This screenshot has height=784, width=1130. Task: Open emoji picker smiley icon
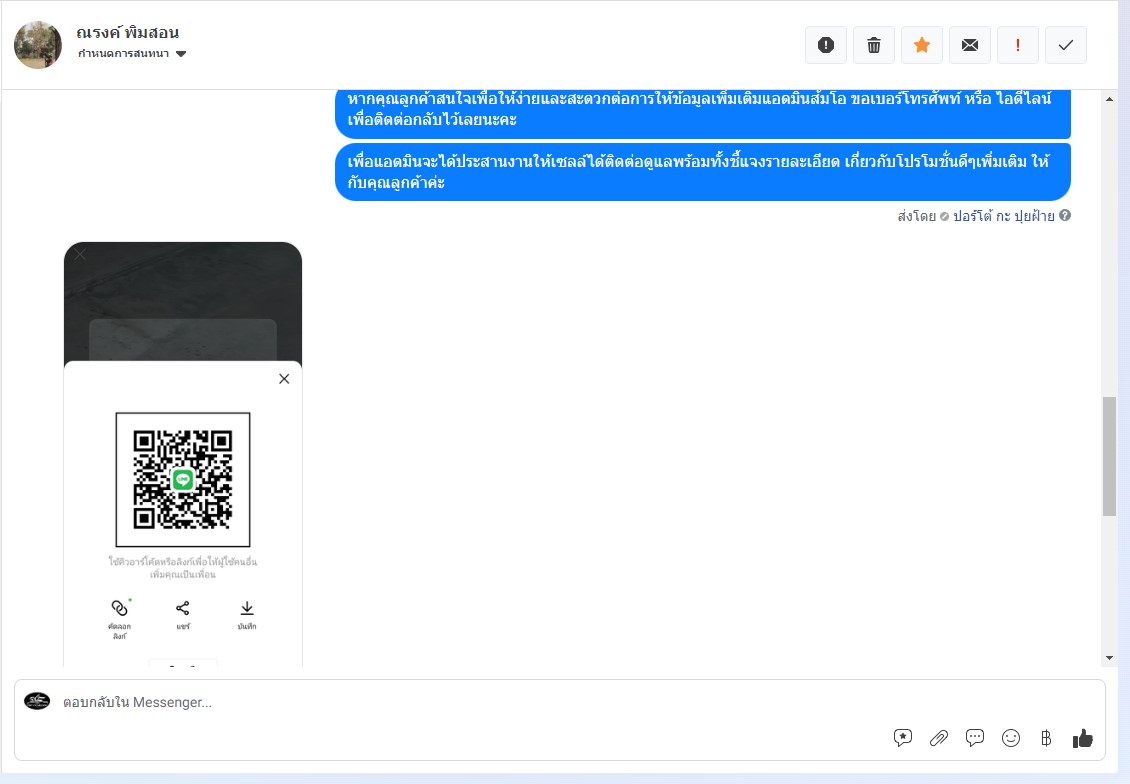click(x=1011, y=738)
